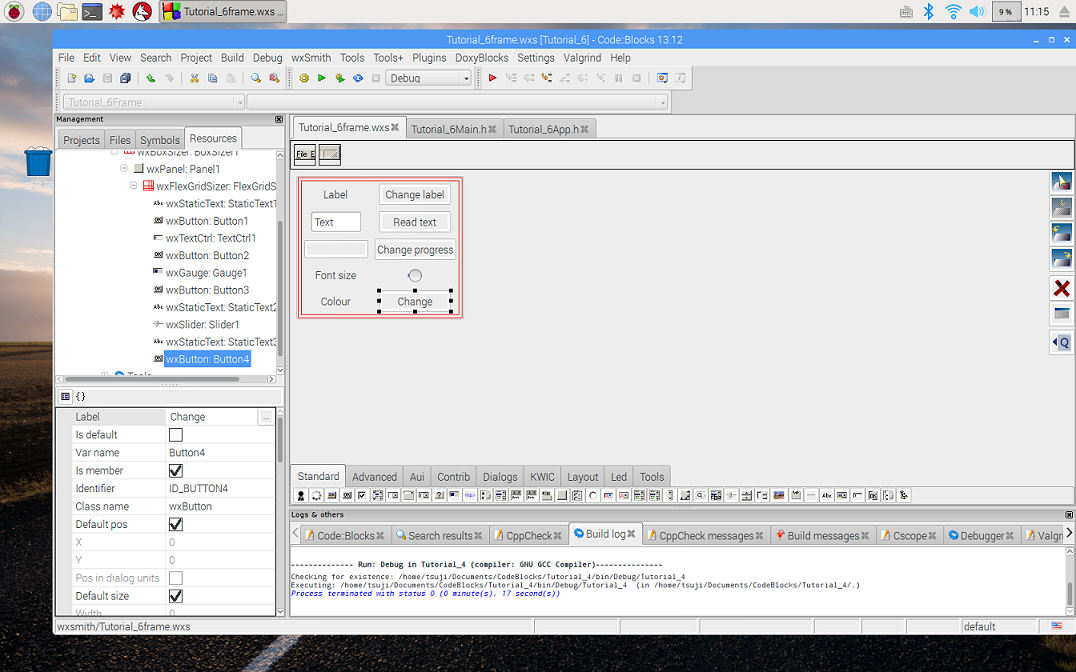Collapse the wxPanel: Panel1 tree node

point(124,168)
